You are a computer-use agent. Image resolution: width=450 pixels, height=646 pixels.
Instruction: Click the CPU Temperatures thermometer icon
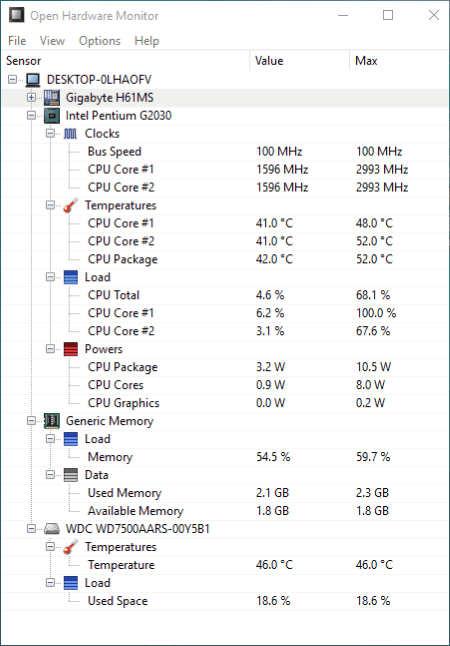[x=70, y=205]
